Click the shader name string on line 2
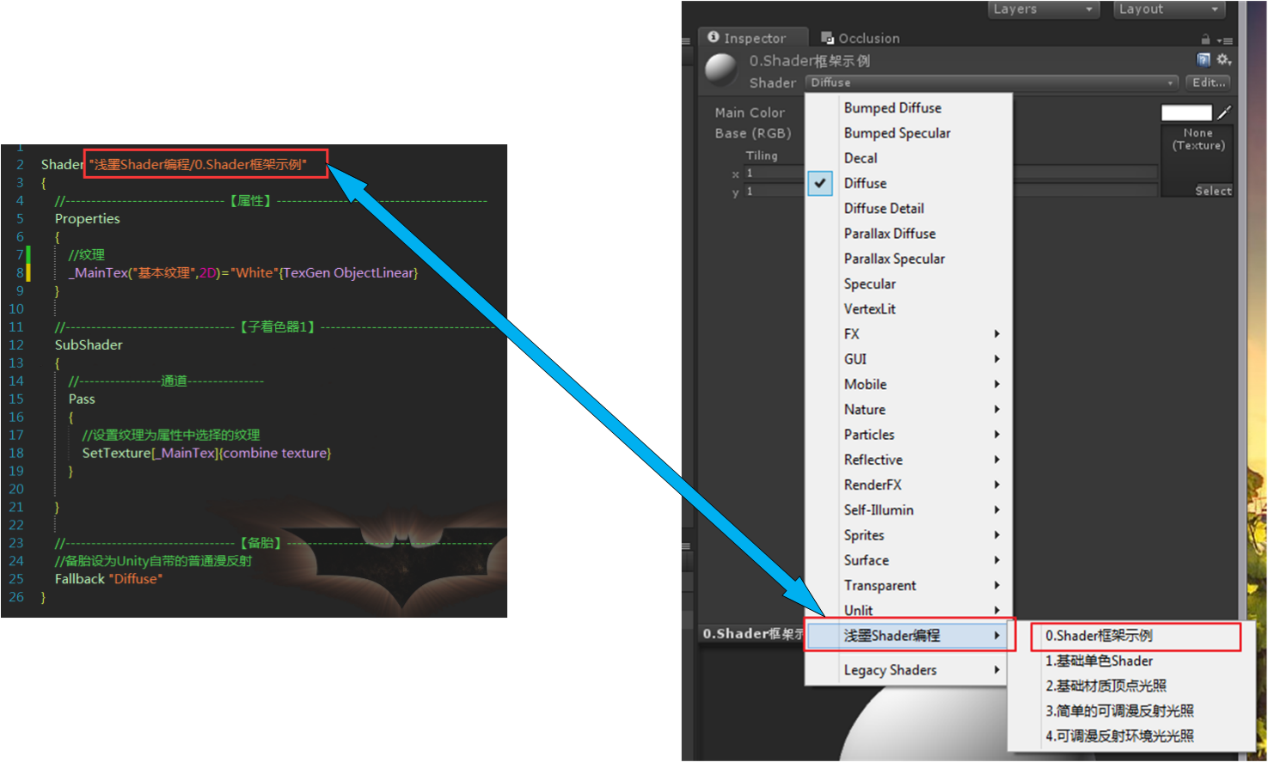The height and width of the screenshot is (762, 1268). pos(197,164)
